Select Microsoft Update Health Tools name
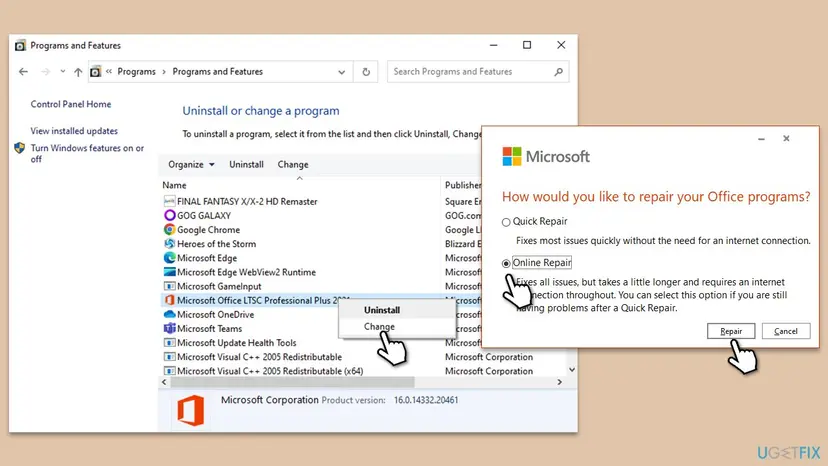 tap(237, 343)
